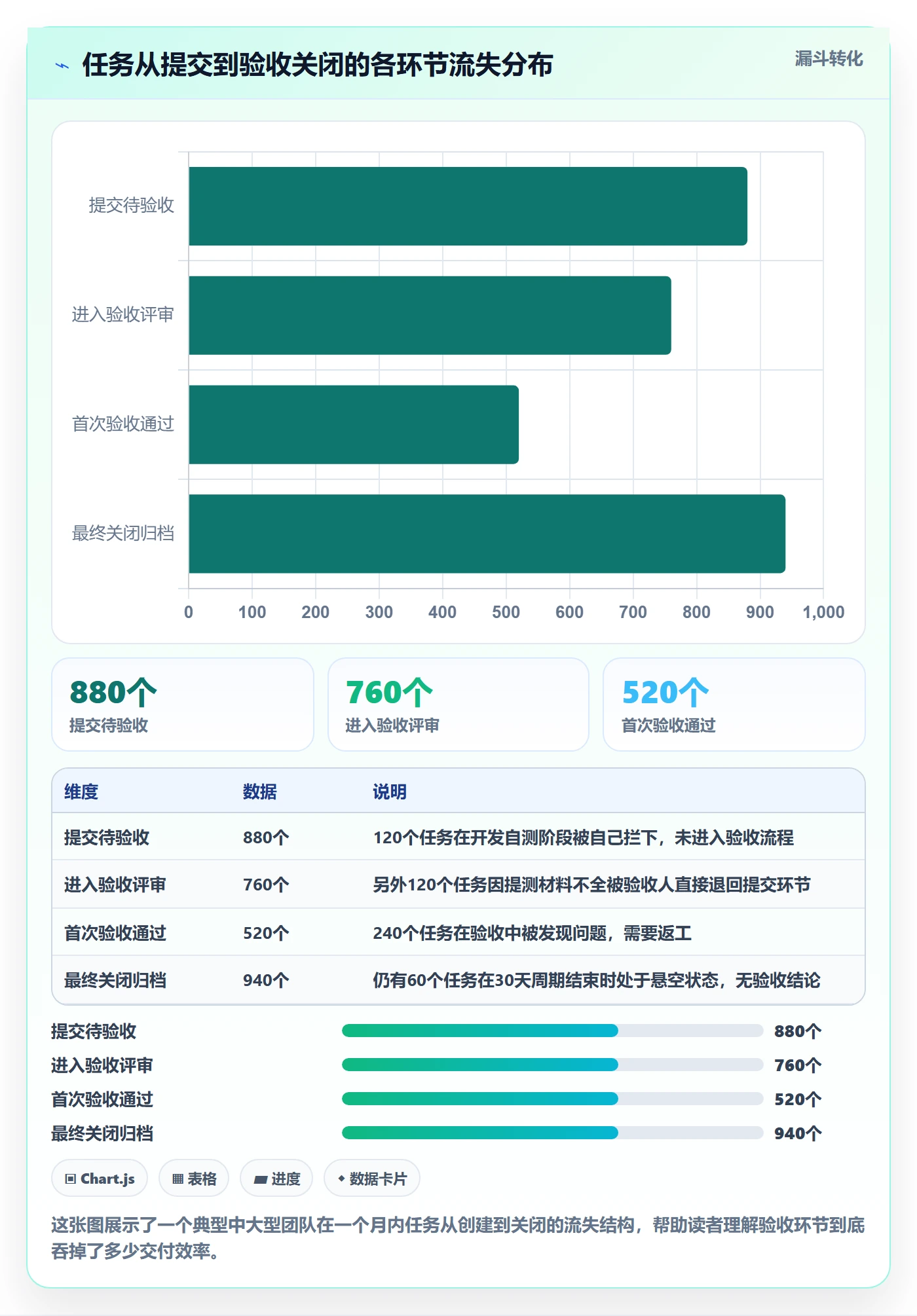This screenshot has width=917, height=1316.
Task: Select the 首次验收通过 table row label
Action: (x=115, y=933)
